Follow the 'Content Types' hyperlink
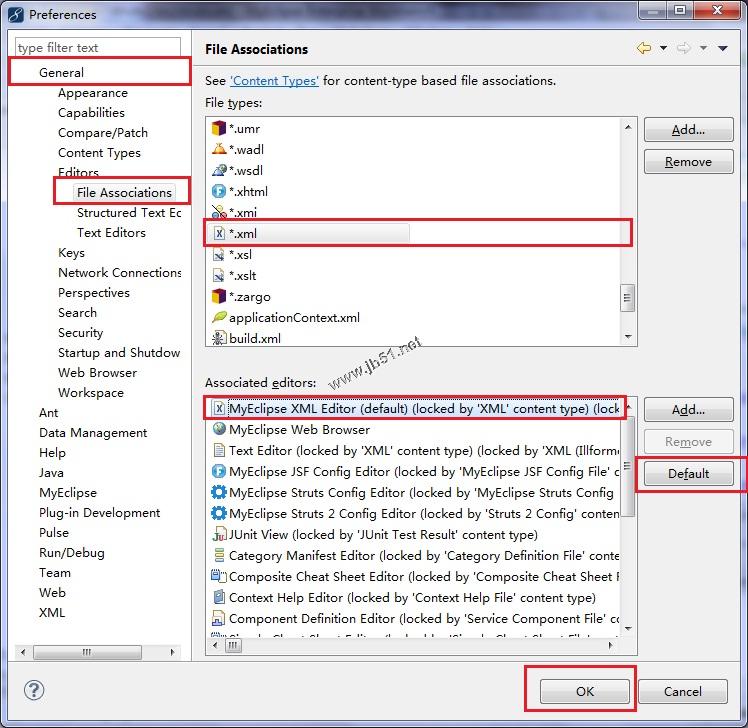Viewport: 748px width, 728px height. (274, 80)
